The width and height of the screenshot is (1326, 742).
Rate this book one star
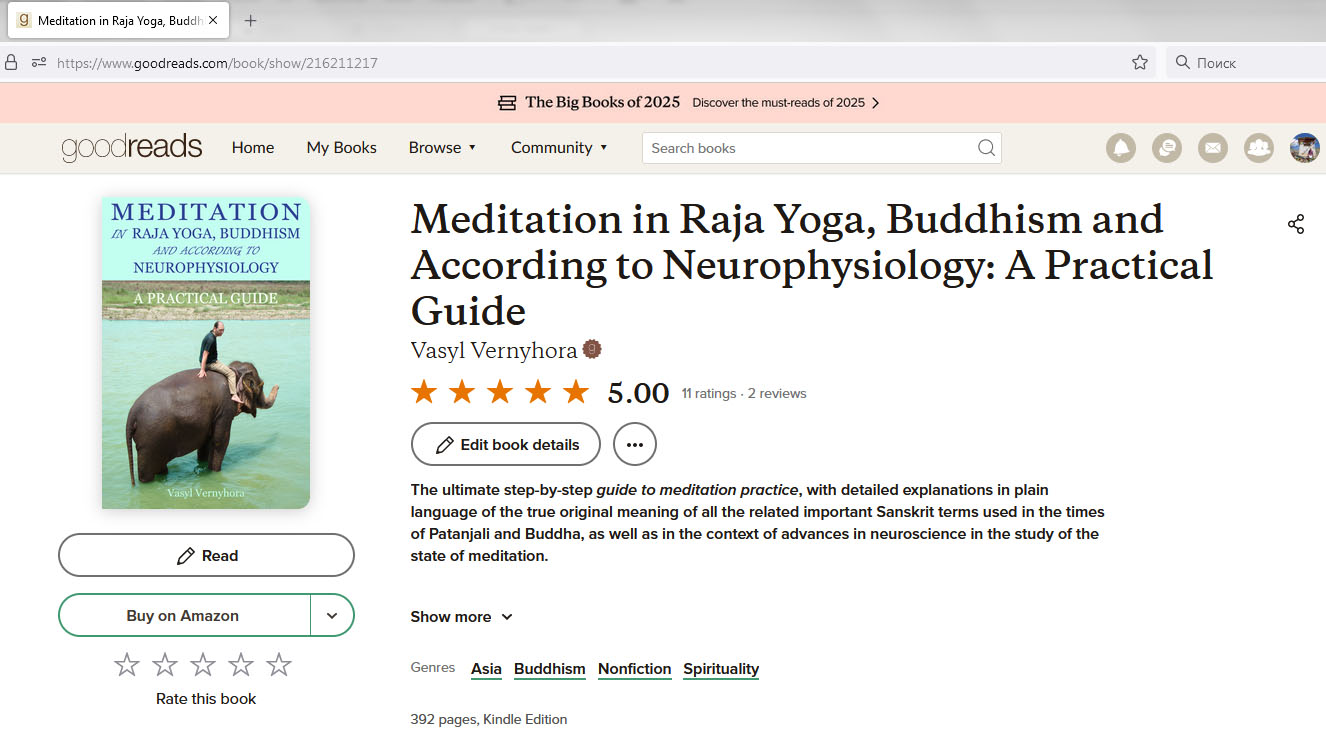coord(127,664)
